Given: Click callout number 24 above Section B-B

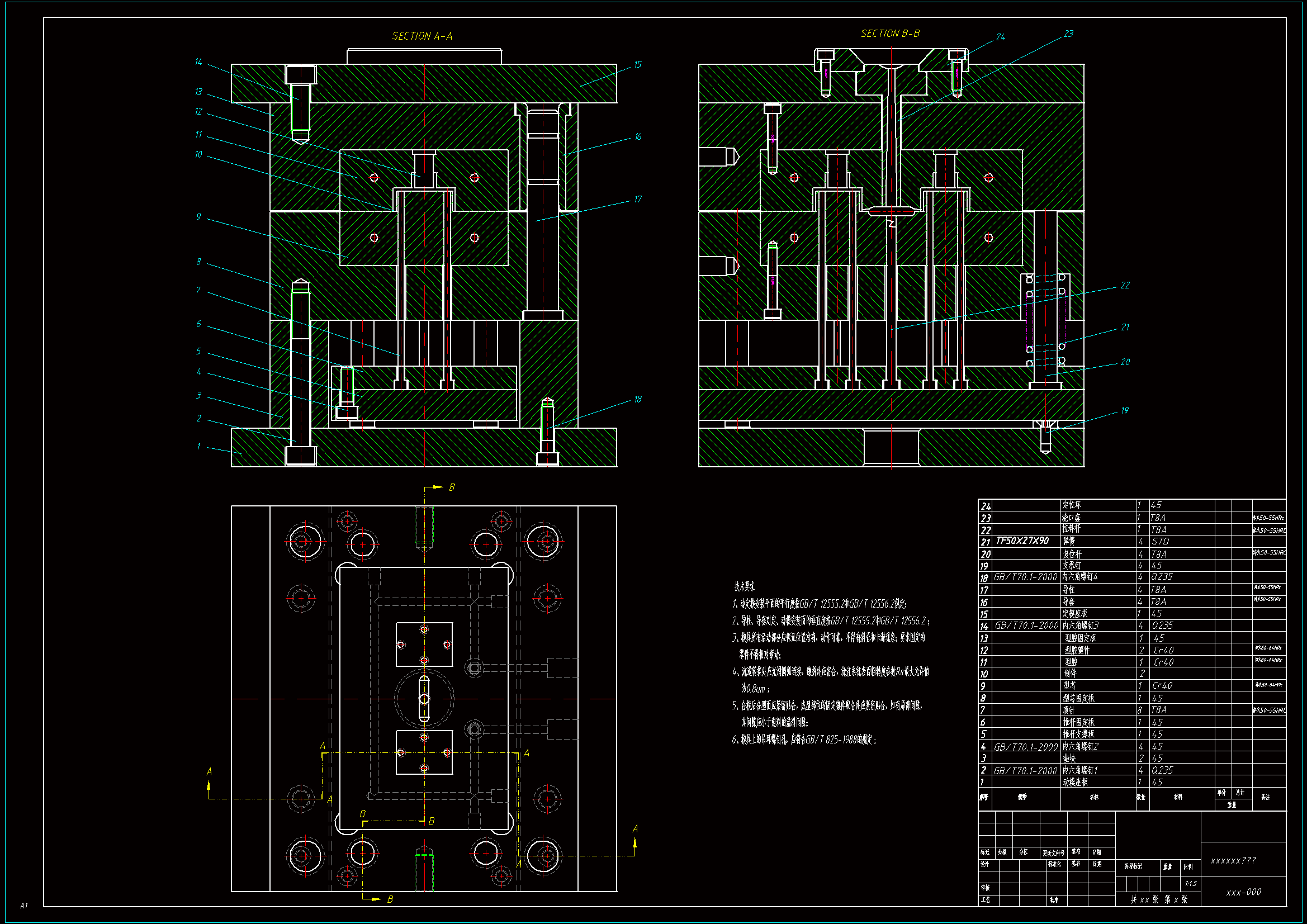Looking at the screenshot, I should click(1000, 37).
